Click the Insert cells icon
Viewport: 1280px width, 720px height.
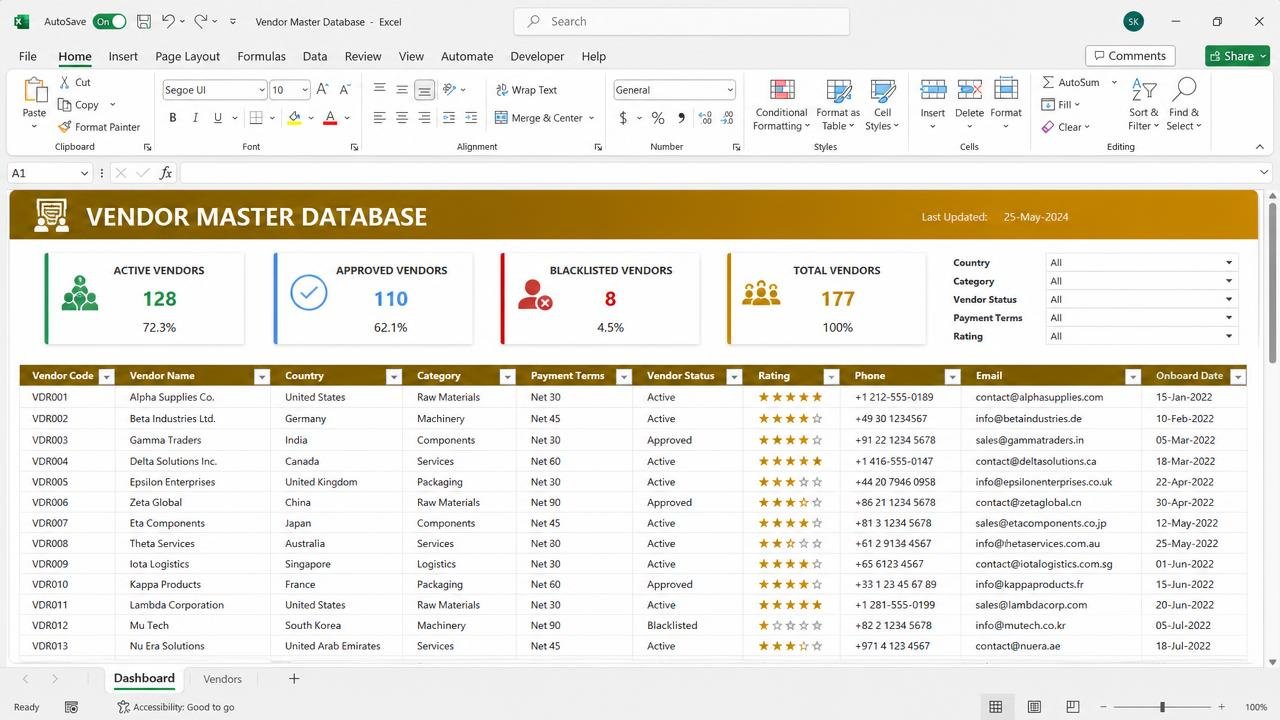(933, 91)
